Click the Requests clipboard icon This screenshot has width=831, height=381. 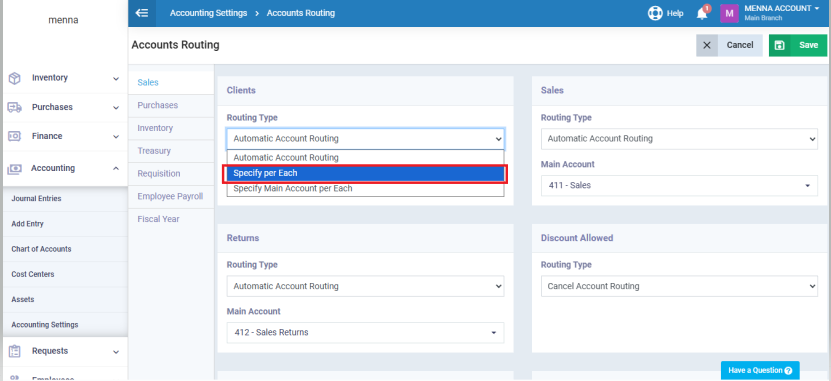(14, 351)
